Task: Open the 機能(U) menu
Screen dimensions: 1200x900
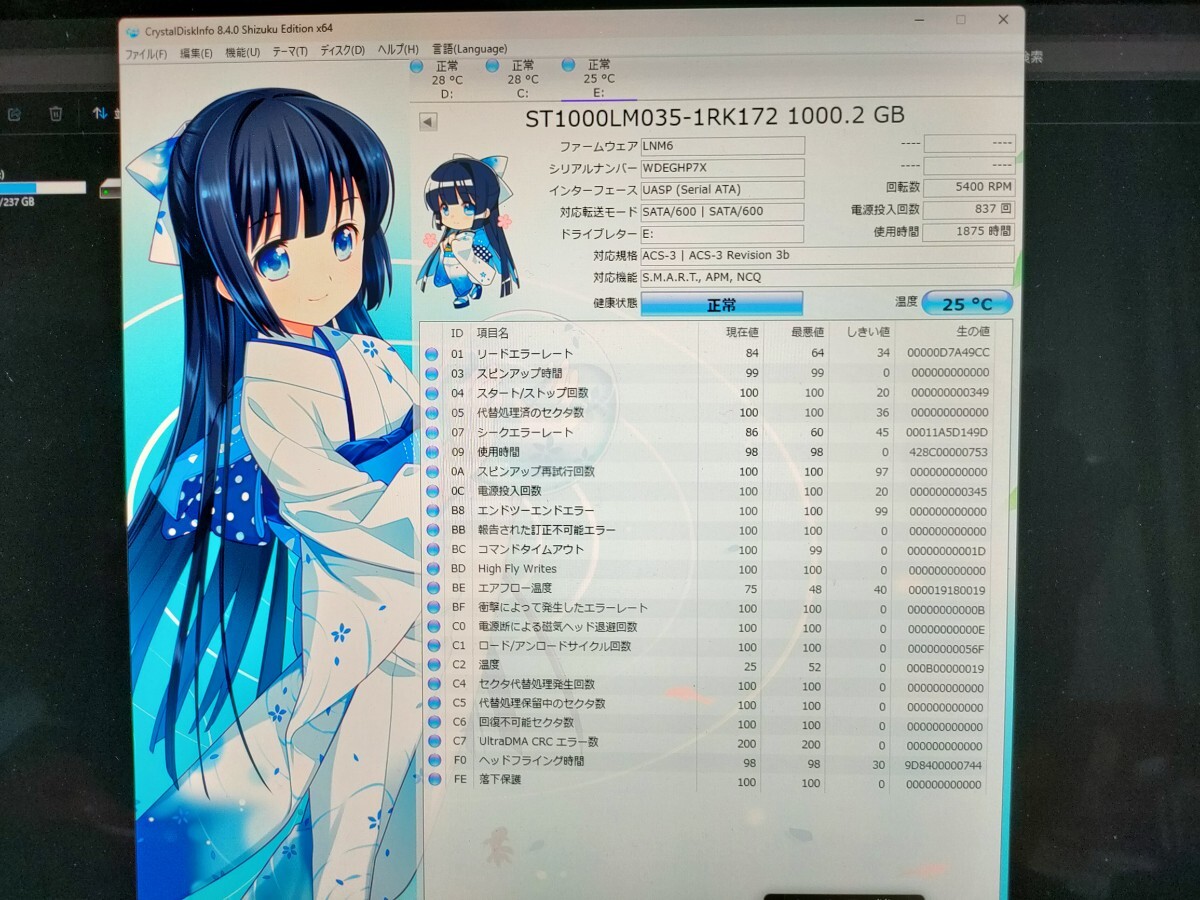Action: click(x=243, y=52)
